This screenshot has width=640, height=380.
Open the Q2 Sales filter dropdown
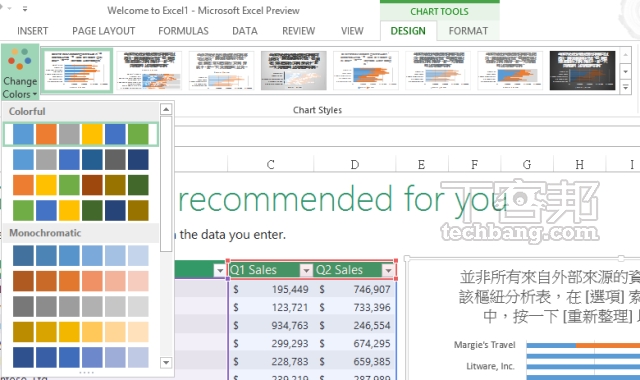(388, 270)
